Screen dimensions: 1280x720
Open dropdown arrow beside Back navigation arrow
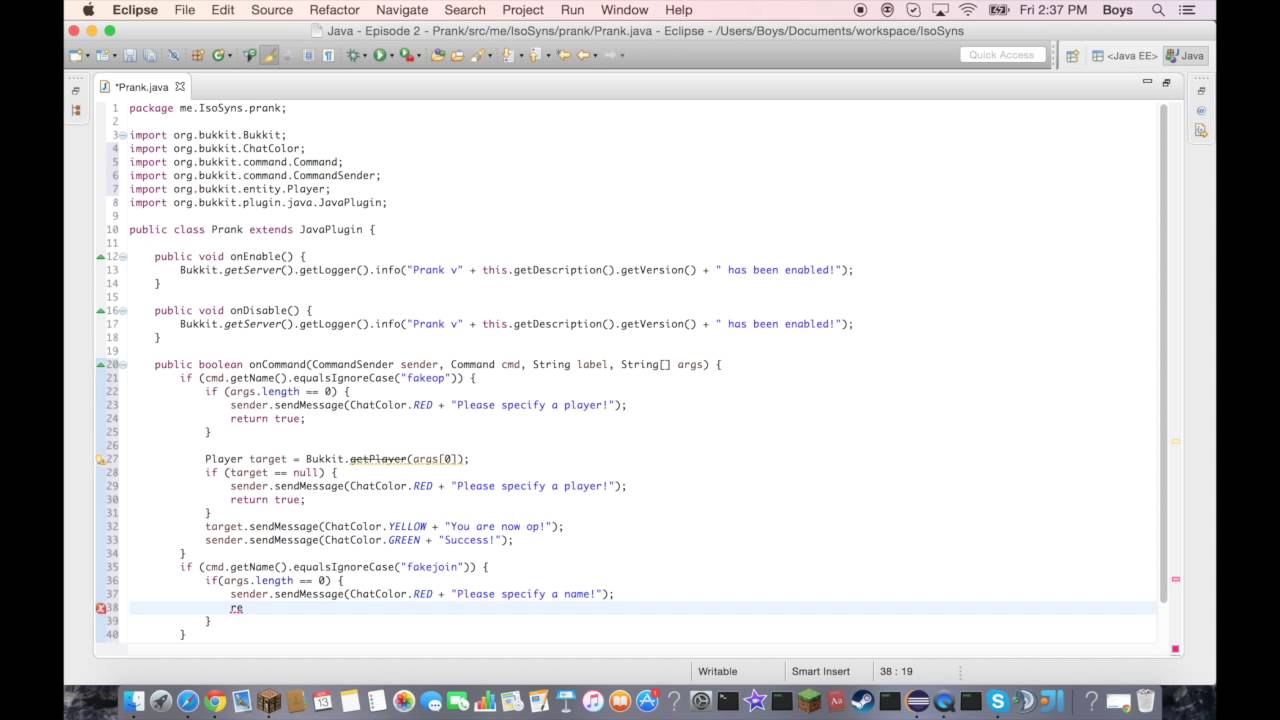[x=595, y=56]
